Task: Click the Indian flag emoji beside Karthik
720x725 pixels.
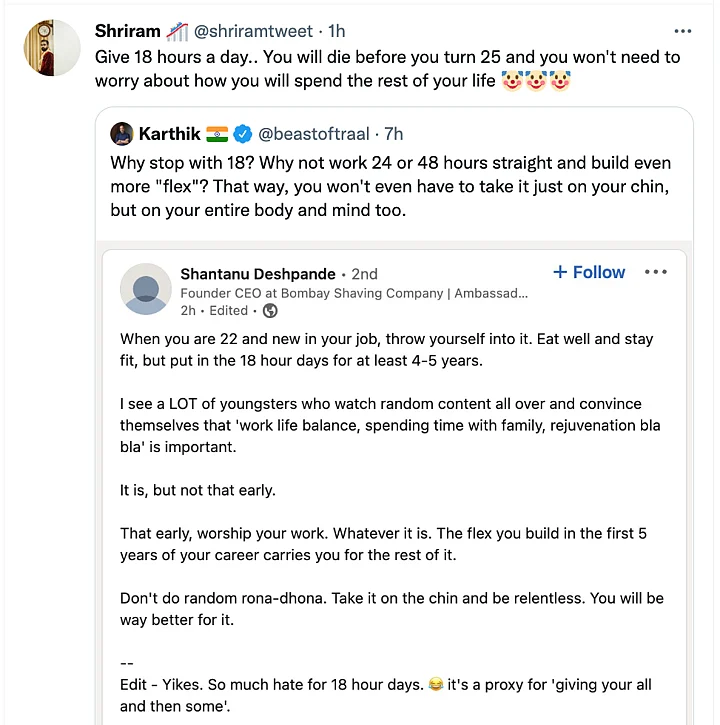Action: (x=217, y=134)
